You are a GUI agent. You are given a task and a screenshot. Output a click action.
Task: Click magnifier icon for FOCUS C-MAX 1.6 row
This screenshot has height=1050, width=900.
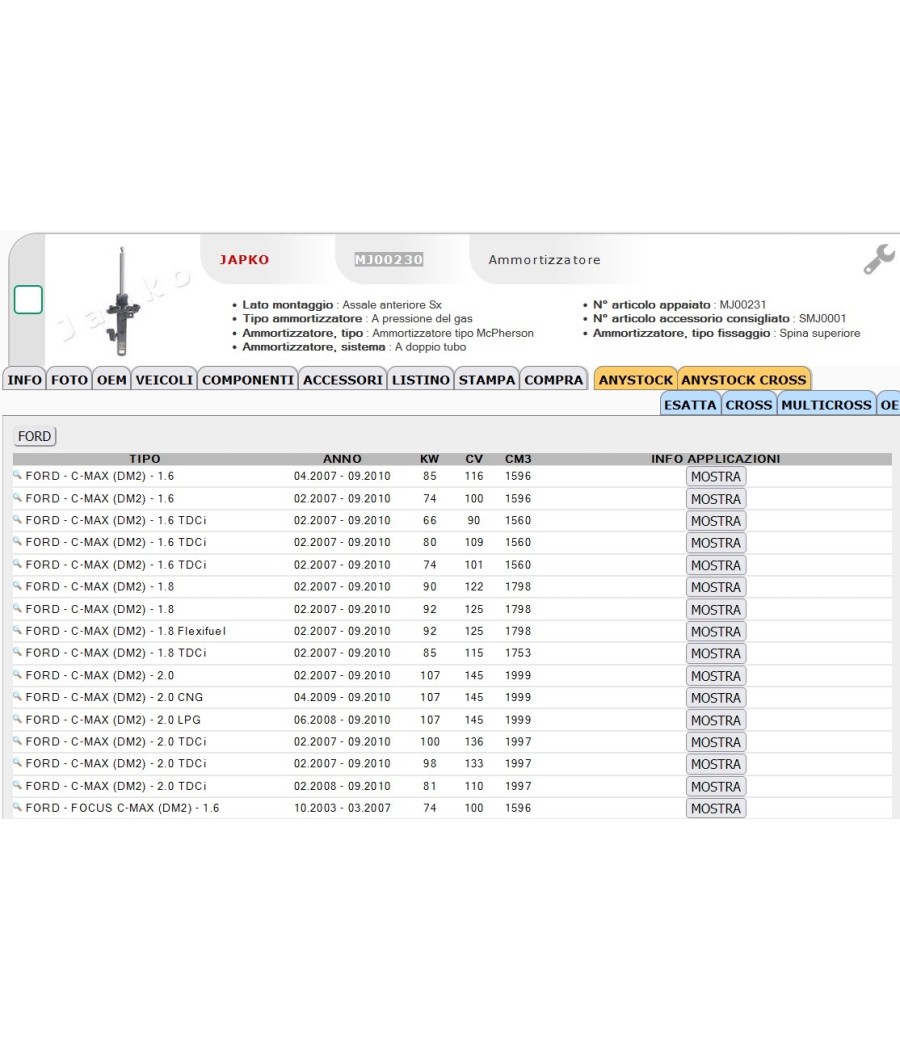click(x=17, y=808)
